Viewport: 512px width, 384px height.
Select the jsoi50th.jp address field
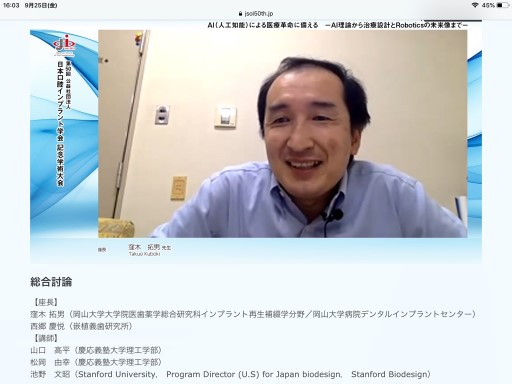click(x=256, y=14)
